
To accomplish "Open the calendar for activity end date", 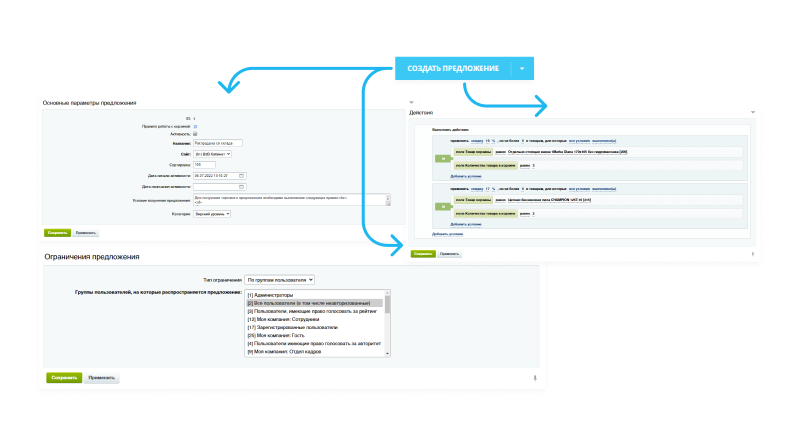I will 242,187.
